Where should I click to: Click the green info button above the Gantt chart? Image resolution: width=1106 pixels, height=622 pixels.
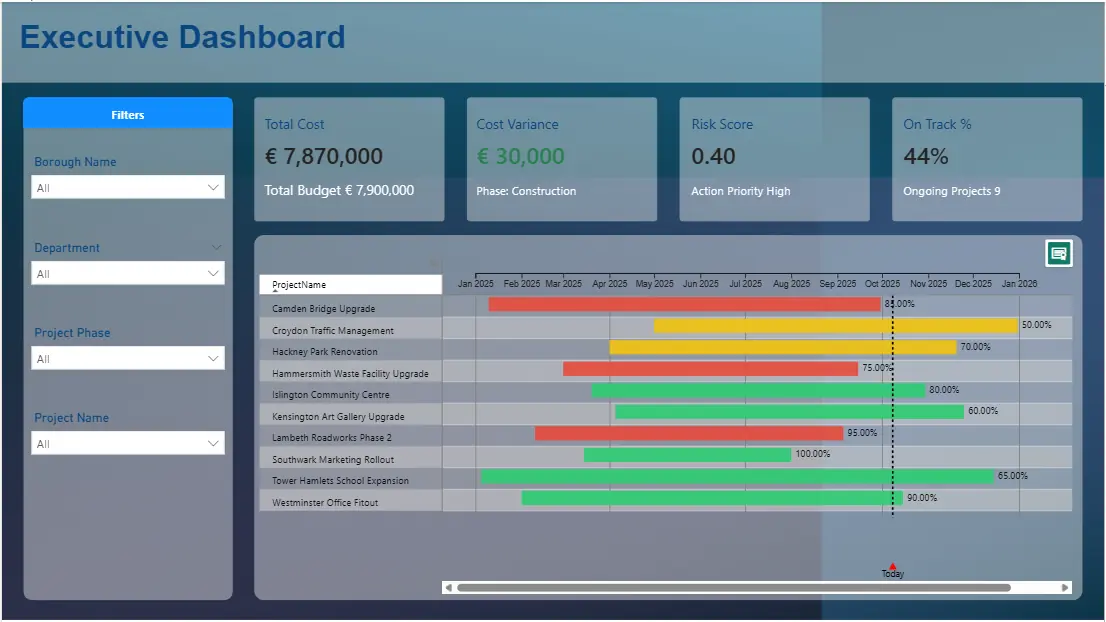(1059, 254)
